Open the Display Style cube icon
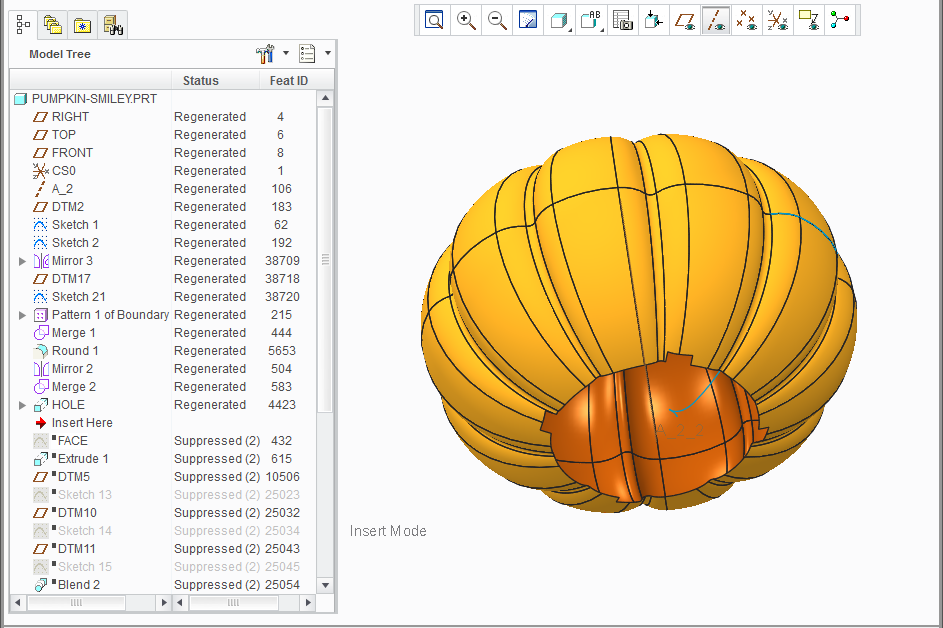The width and height of the screenshot is (943, 628). 560,20
